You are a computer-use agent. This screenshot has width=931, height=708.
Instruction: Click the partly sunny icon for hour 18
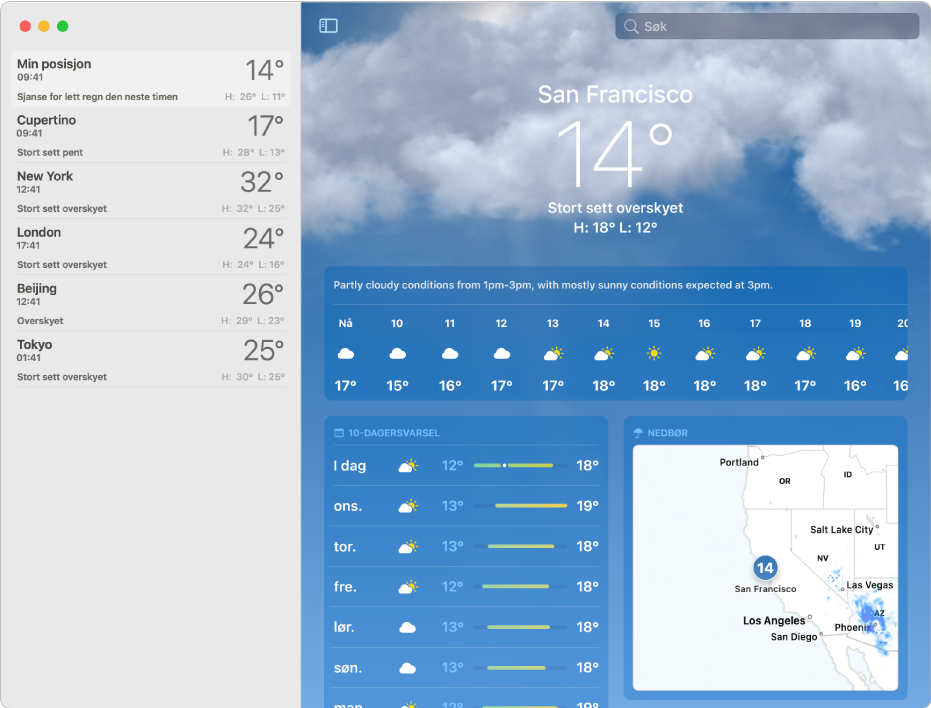tap(806, 354)
